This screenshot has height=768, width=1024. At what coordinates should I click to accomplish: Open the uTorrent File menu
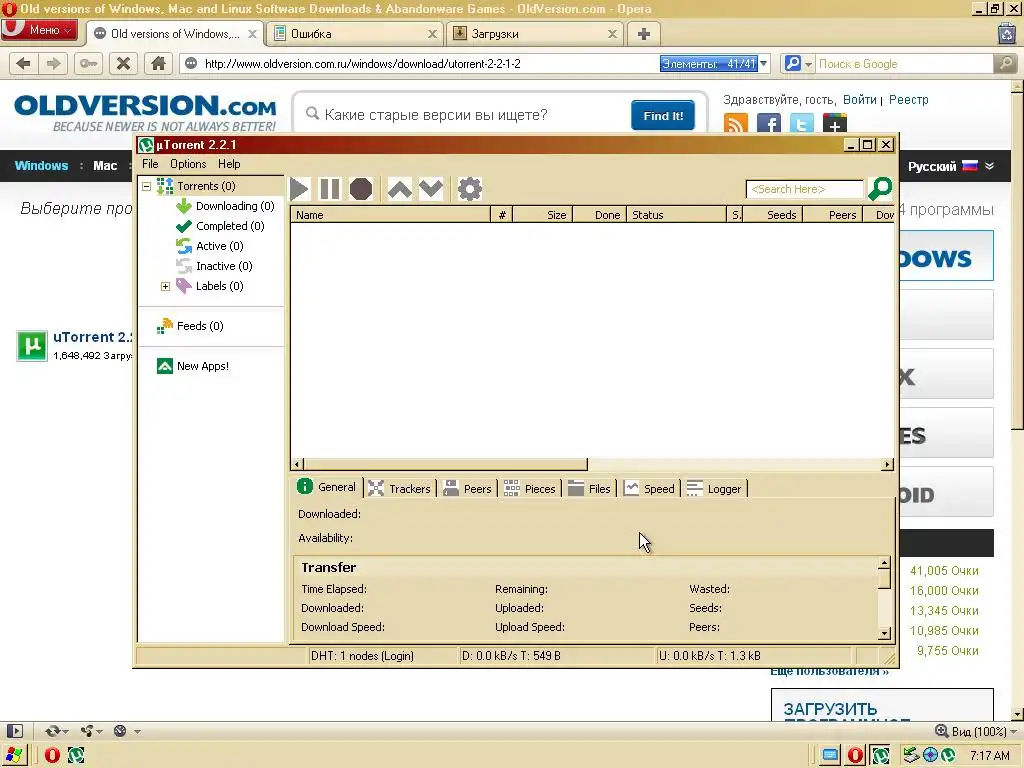(x=150, y=164)
